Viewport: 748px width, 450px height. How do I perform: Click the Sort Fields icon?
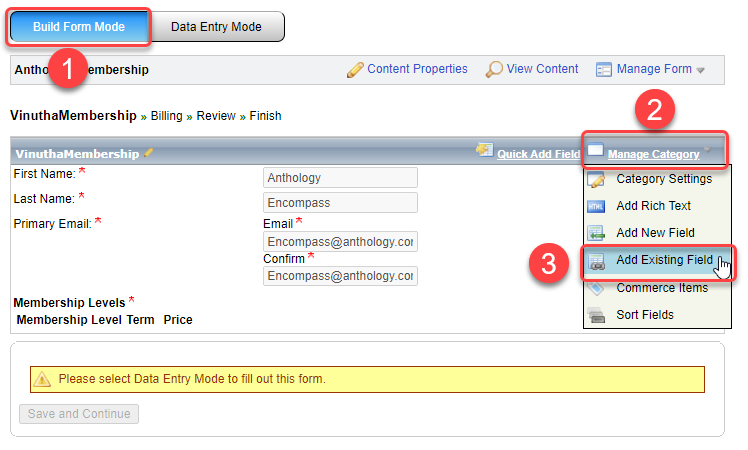pos(597,315)
